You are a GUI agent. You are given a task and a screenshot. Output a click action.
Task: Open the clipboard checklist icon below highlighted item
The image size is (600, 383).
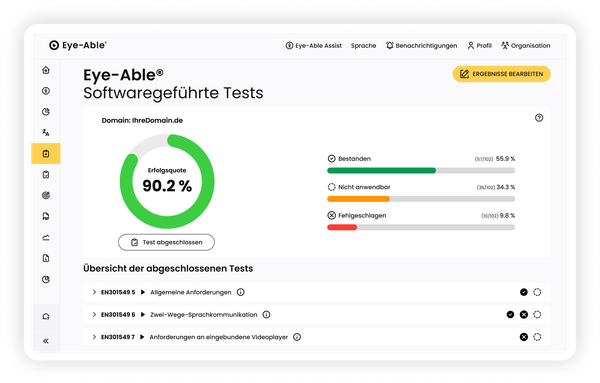(x=46, y=174)
